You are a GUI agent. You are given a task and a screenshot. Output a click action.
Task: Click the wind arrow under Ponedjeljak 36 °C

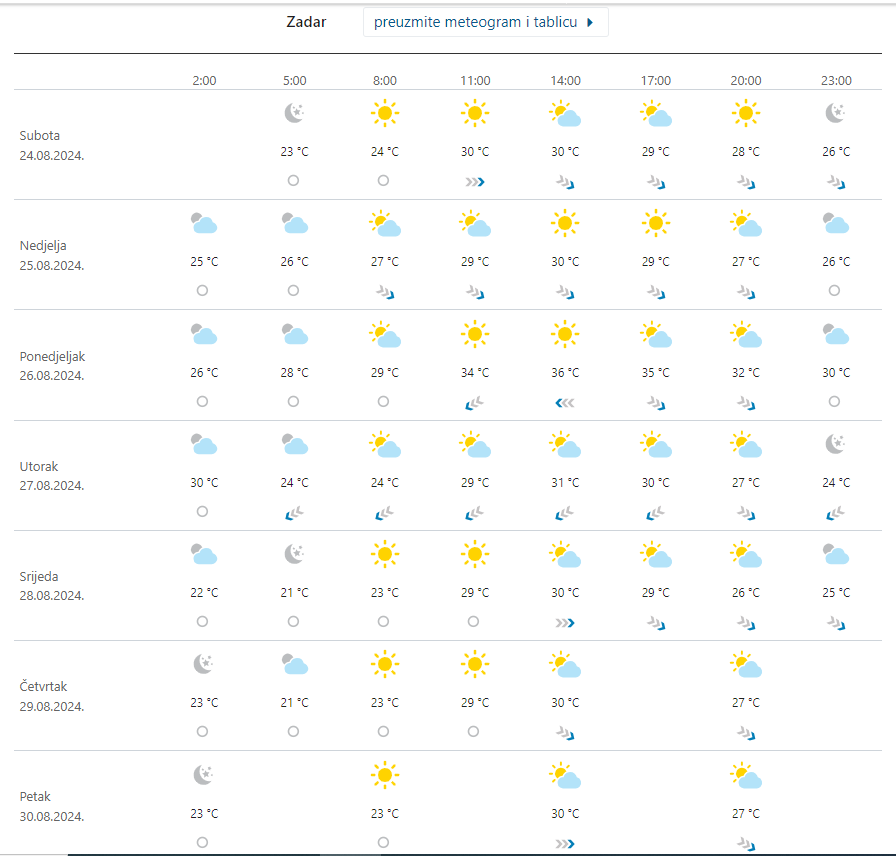(565, 402)
